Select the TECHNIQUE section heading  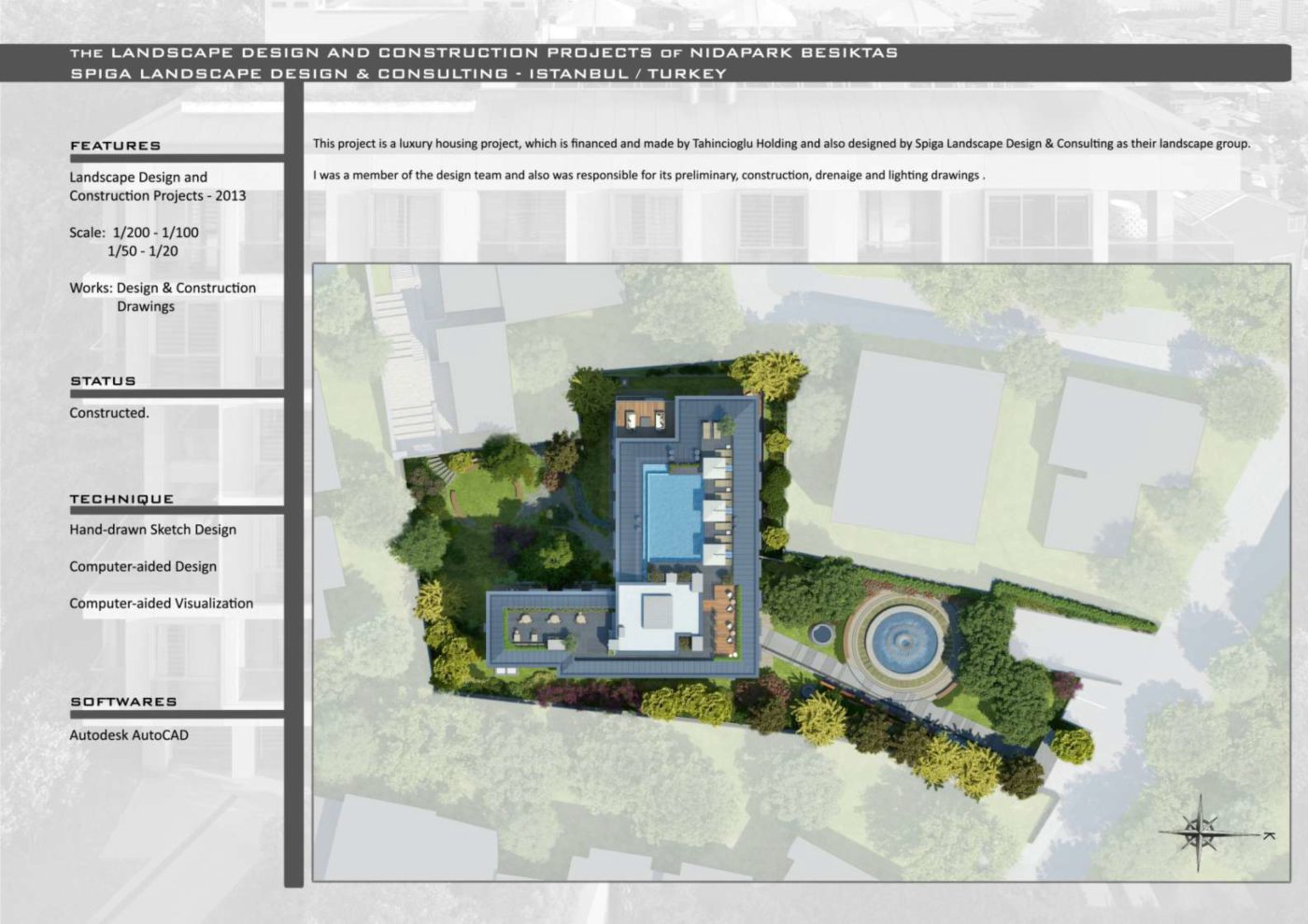[121, 499]
